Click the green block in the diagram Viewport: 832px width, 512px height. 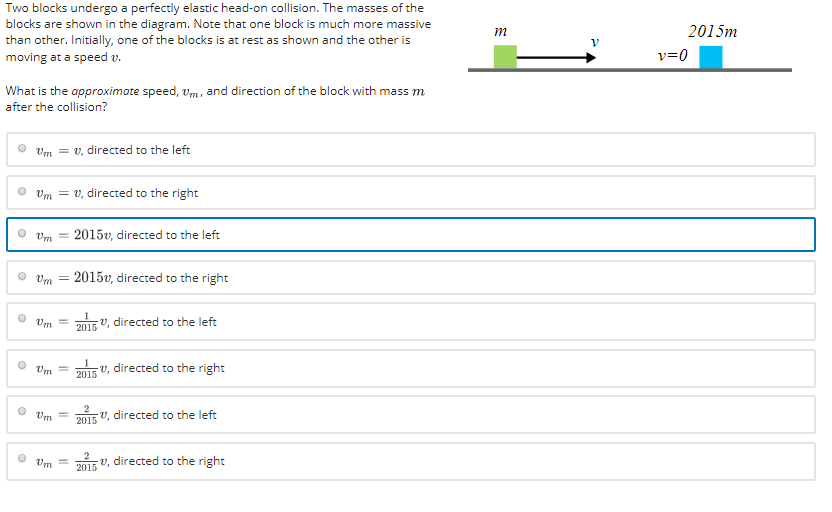click(x=505, y=57)
